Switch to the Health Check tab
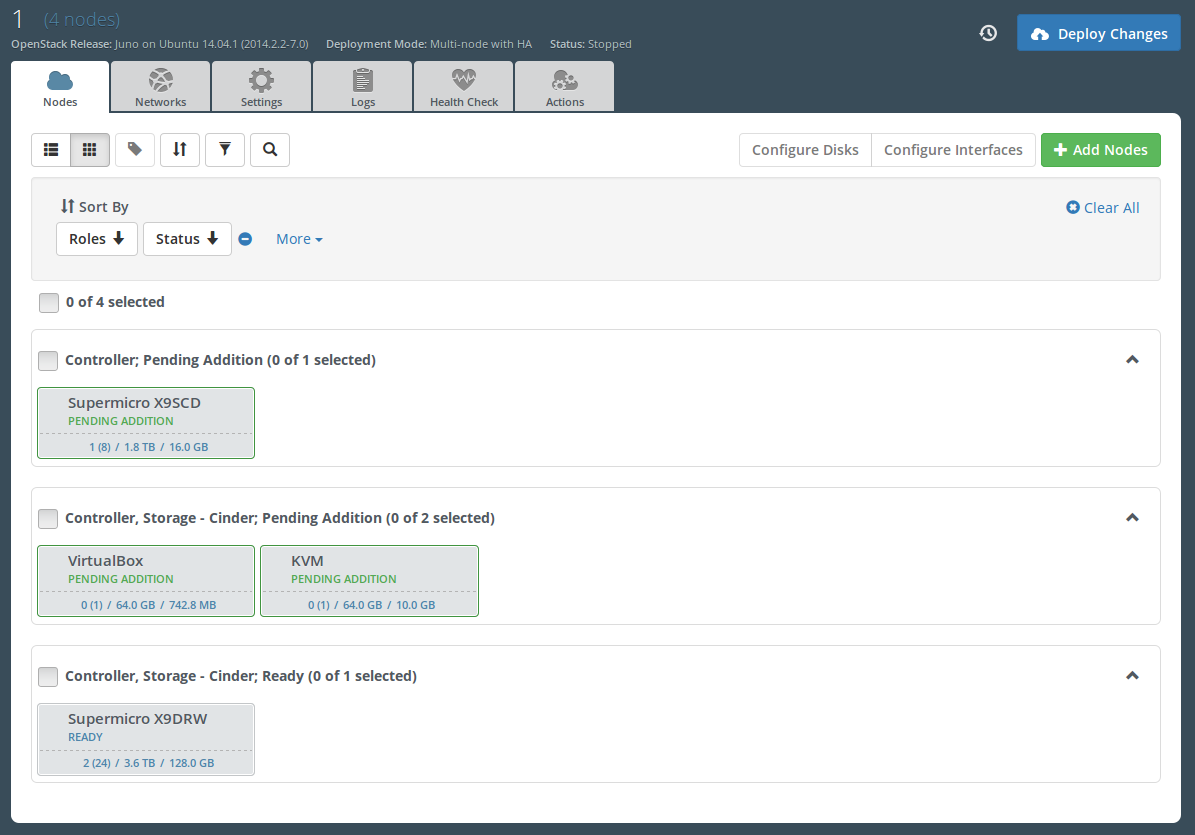 (x=464, y=87)
